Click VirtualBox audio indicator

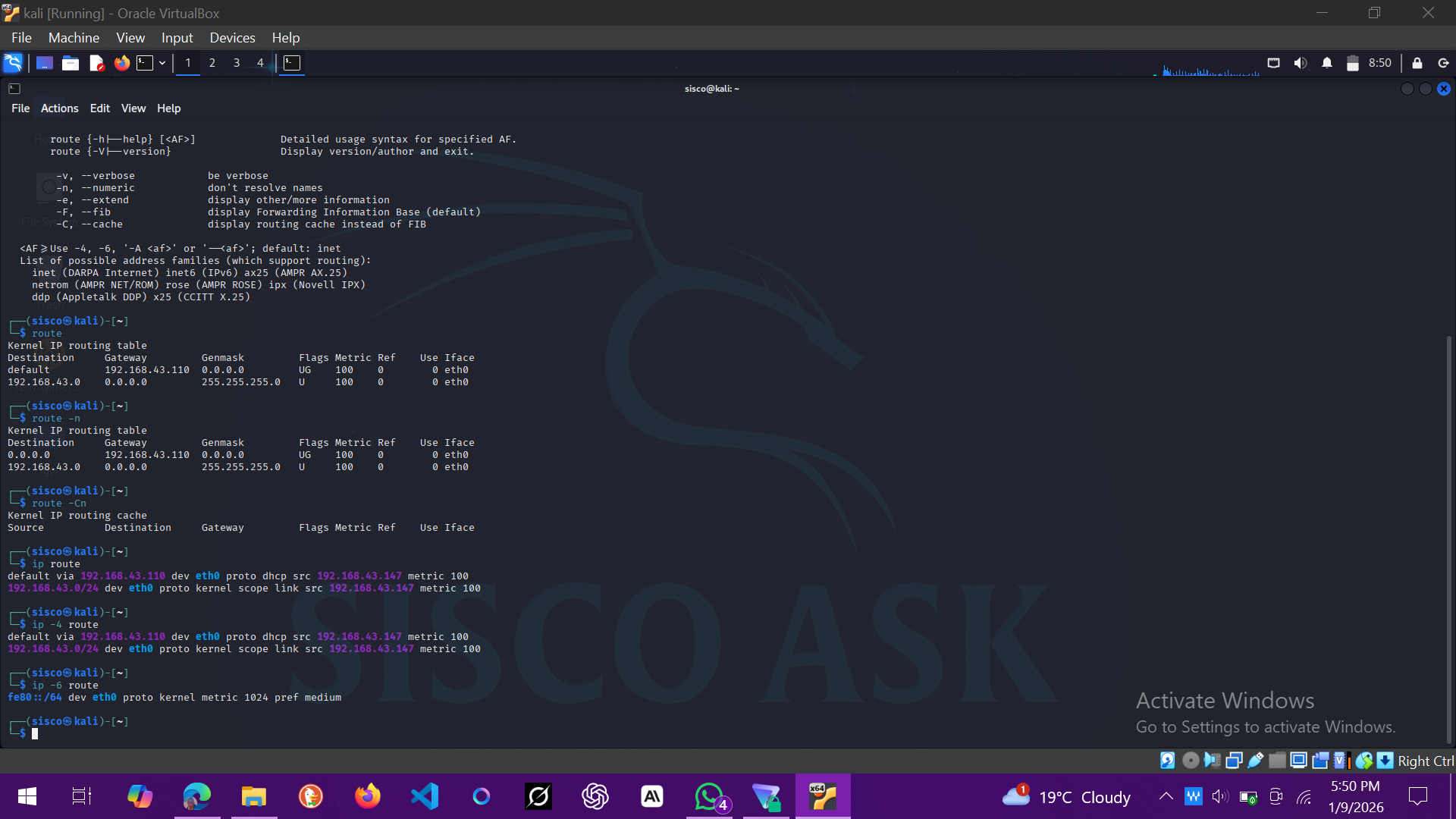pyautogui.click(x=1212, y=761)
